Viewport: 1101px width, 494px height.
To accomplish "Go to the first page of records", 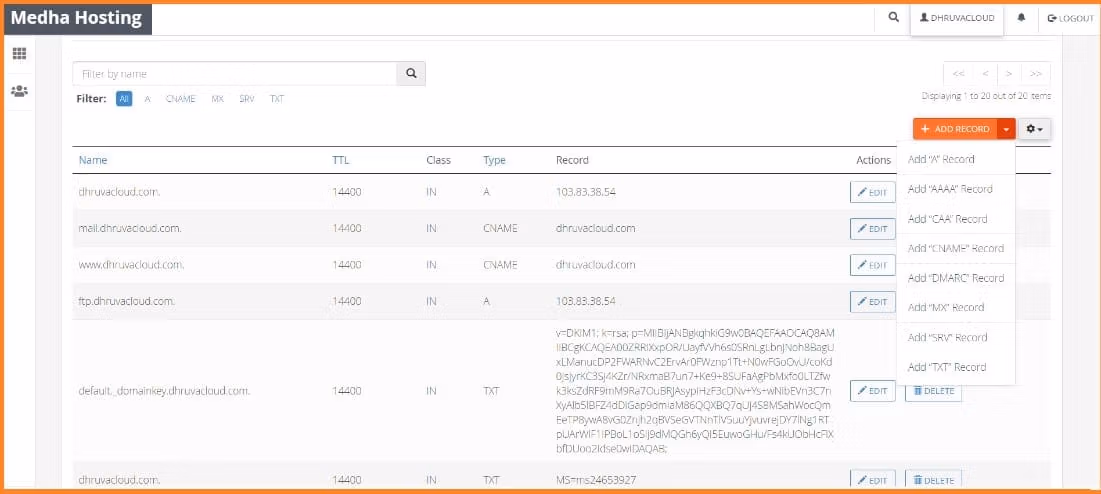I will point(958,74).
